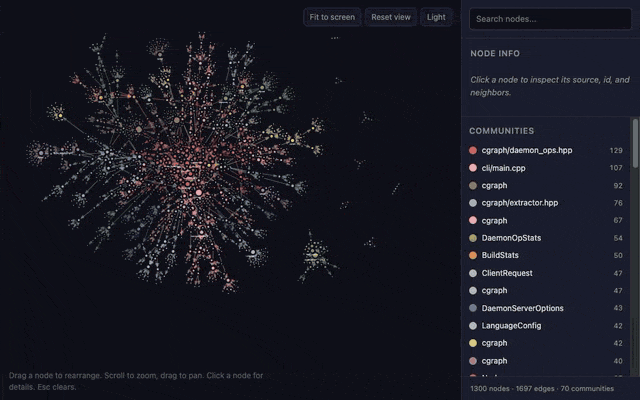Click the olive swatch beside DaemonOpStats

pyautogui.click(x=473, y=238)
